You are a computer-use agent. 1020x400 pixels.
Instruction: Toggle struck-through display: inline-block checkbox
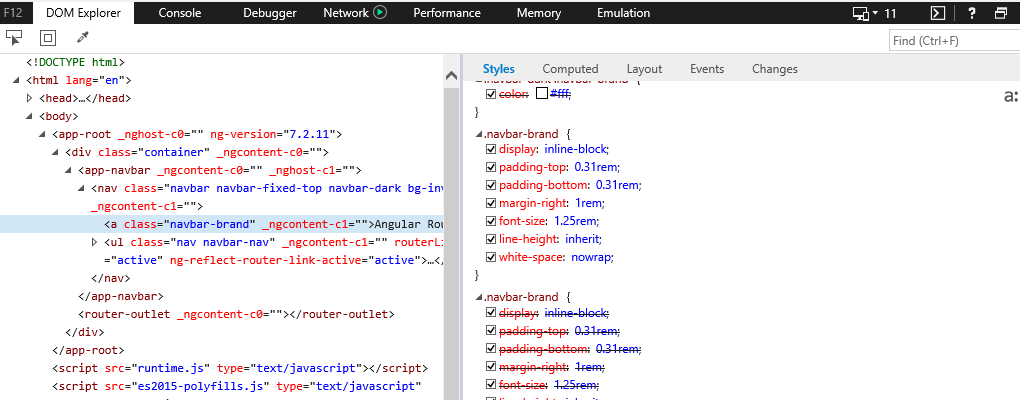click(491, 313)
